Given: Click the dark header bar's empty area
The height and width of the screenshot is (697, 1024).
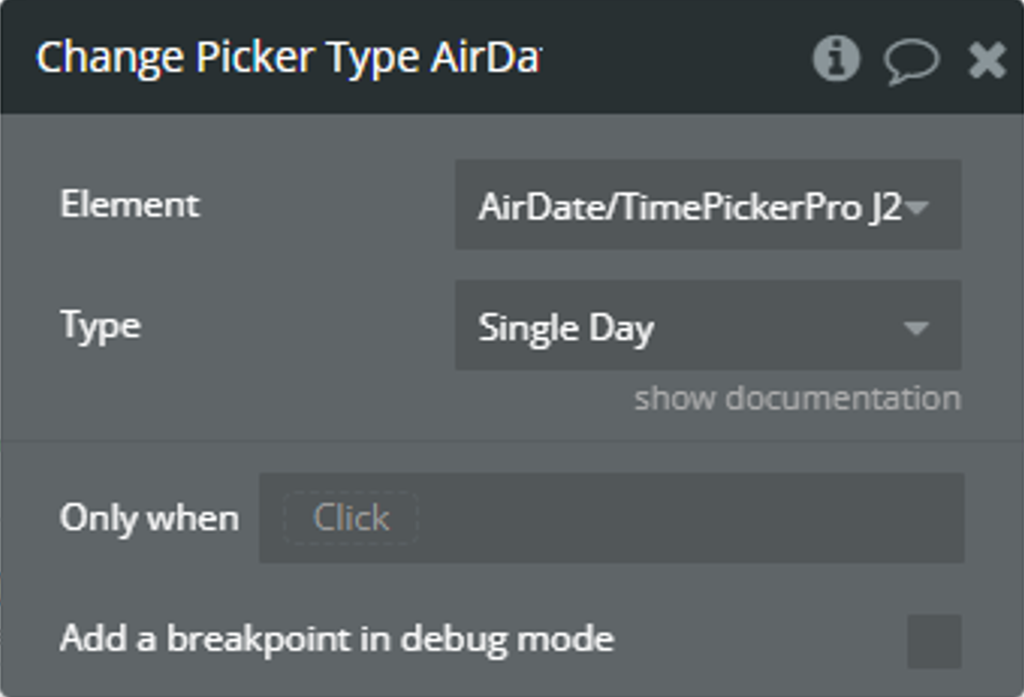Looking at the screenshot, I should coord(676,58).
